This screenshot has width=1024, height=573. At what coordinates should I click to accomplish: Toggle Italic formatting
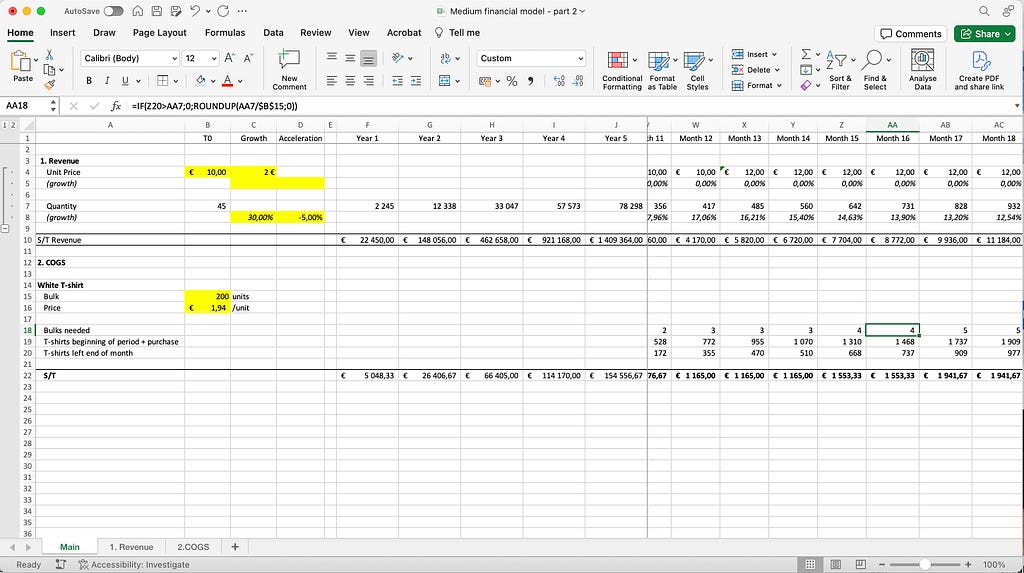pyautogui.click(x=106, y=80)
